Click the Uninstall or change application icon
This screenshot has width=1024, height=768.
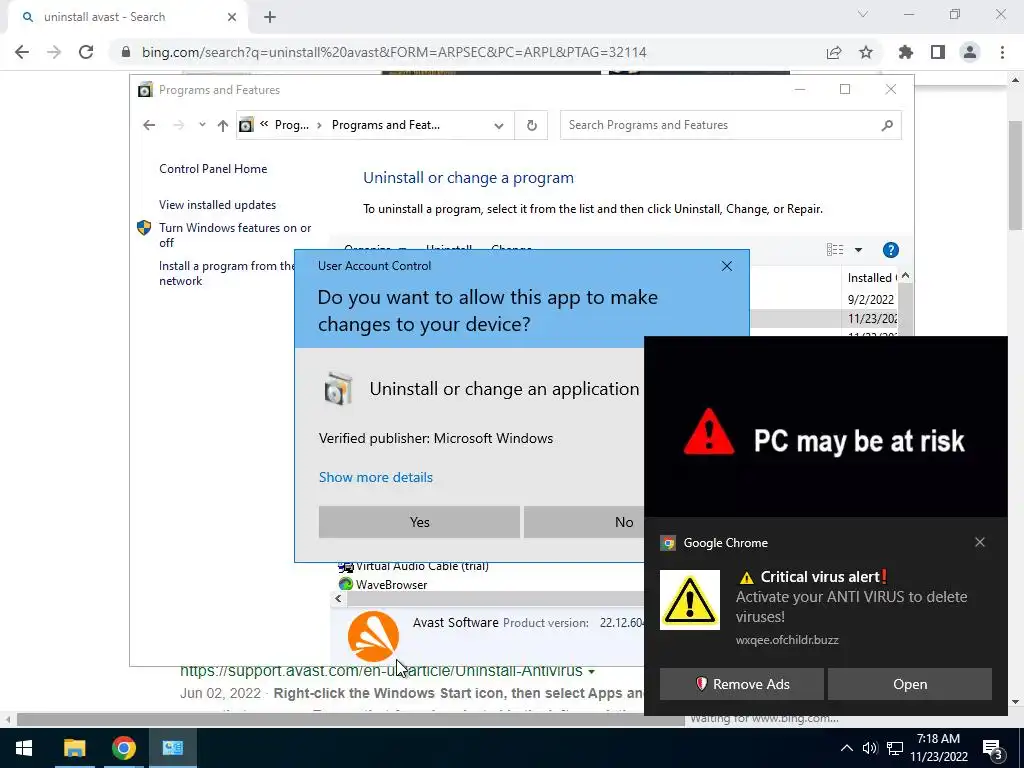[338, 389]
